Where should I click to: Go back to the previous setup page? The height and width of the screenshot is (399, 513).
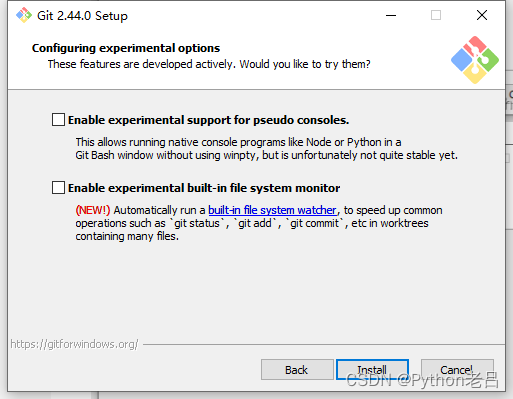(x=297, y=369)
